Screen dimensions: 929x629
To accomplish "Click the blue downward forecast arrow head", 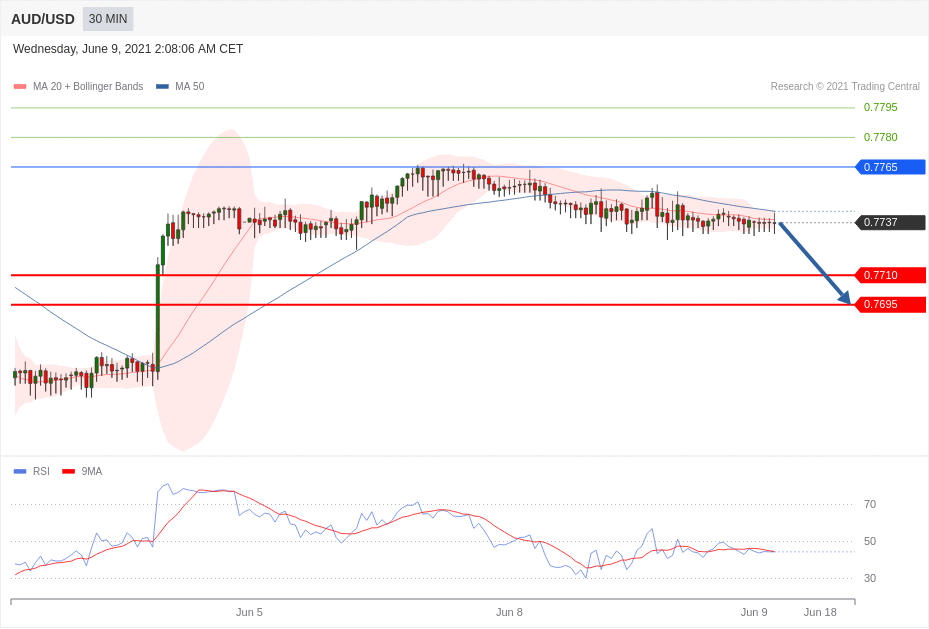I will pyautogui.click(x=844, y=297).
